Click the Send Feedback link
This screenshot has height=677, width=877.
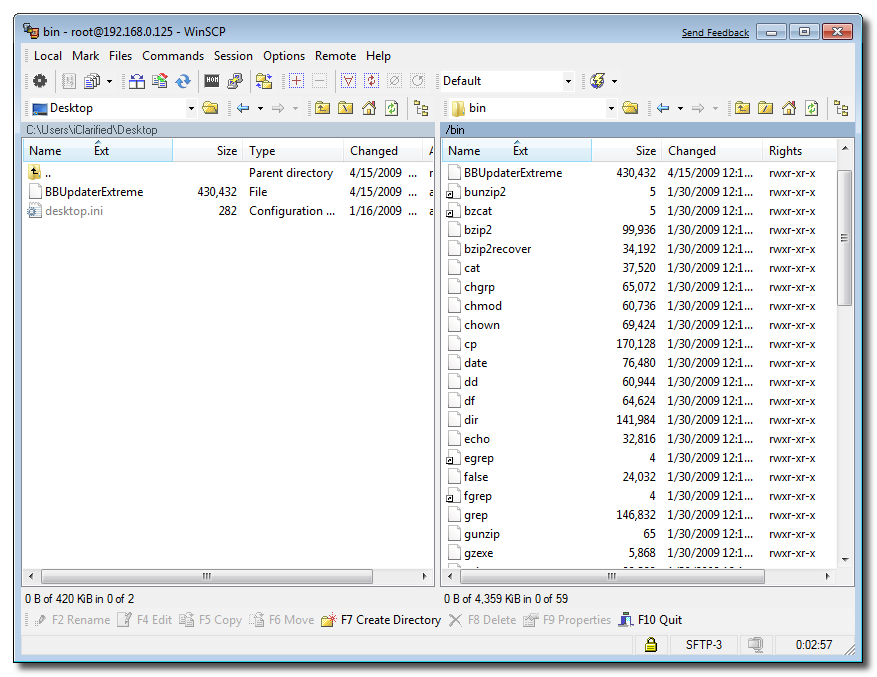(714, 33)
